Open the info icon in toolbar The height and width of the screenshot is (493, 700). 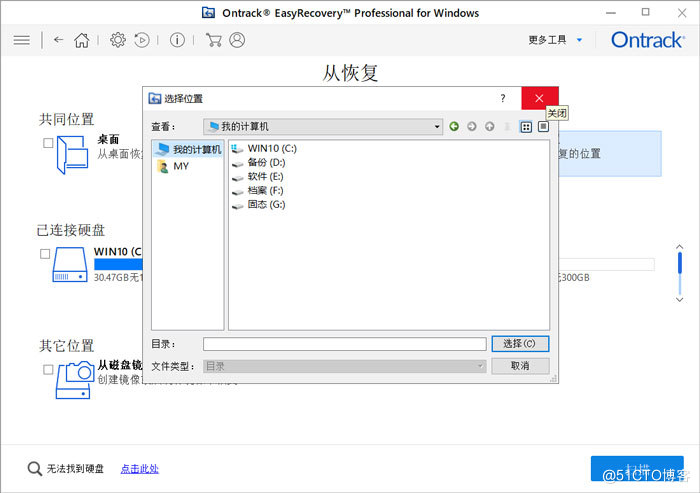[177, 40]
